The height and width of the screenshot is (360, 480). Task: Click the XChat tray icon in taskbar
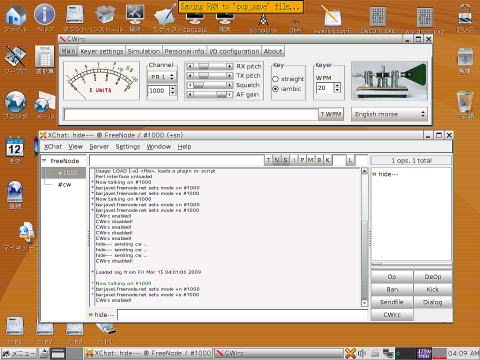click(350, 353)
